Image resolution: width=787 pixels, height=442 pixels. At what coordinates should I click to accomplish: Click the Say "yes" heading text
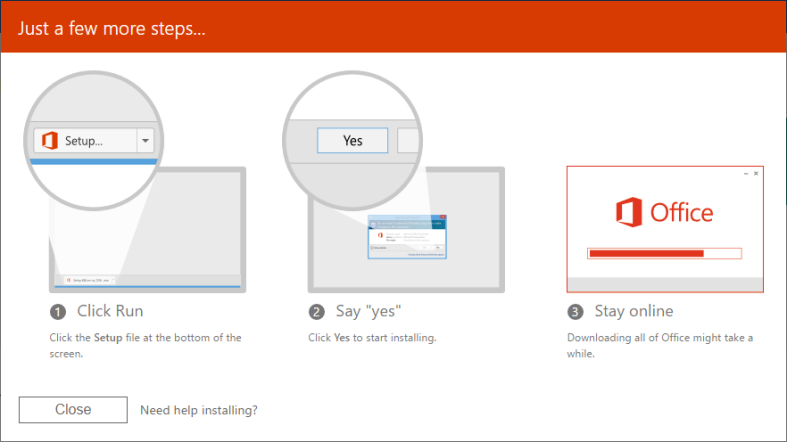[368, 311]
